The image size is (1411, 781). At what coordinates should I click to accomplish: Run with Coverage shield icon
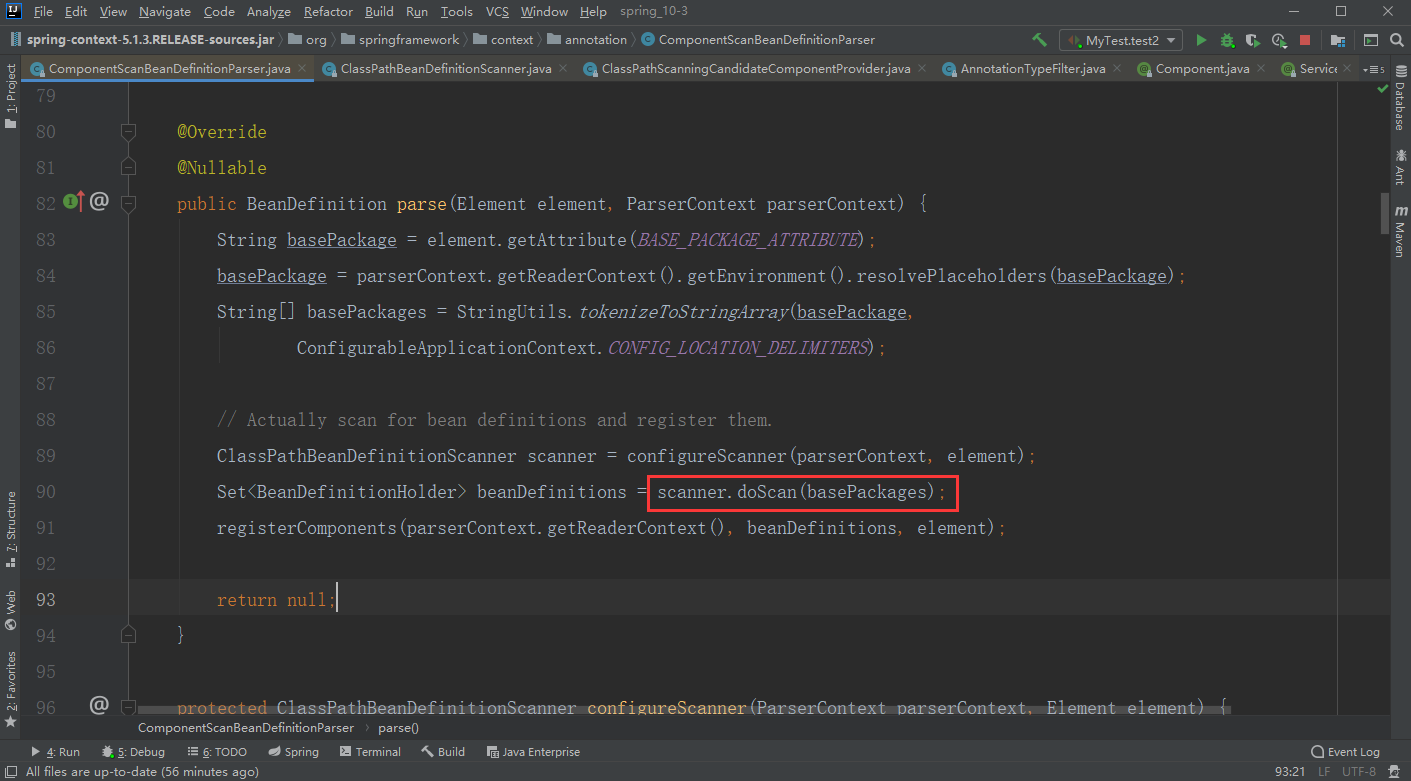coord(1253,40)
